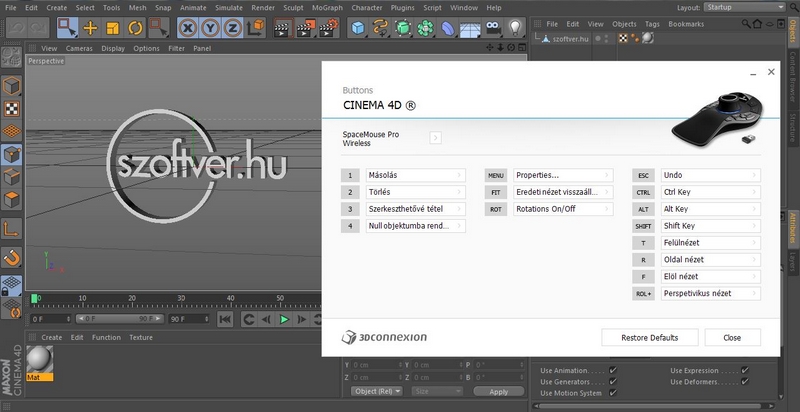Open the MENU Properties assignment dropdown
This screenshot has height=412, width=800.
pyautogui.click(x=563, y=175)
